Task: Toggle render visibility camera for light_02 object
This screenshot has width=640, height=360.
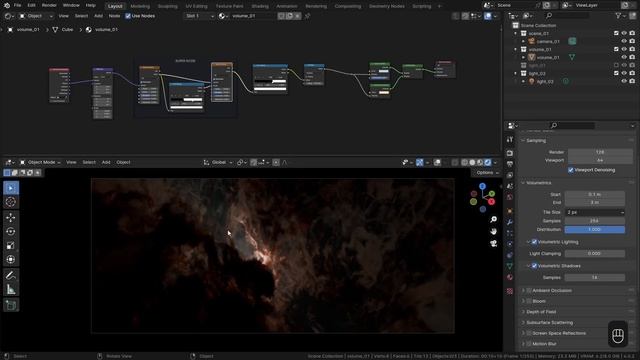Action: [x=632, y=81]
